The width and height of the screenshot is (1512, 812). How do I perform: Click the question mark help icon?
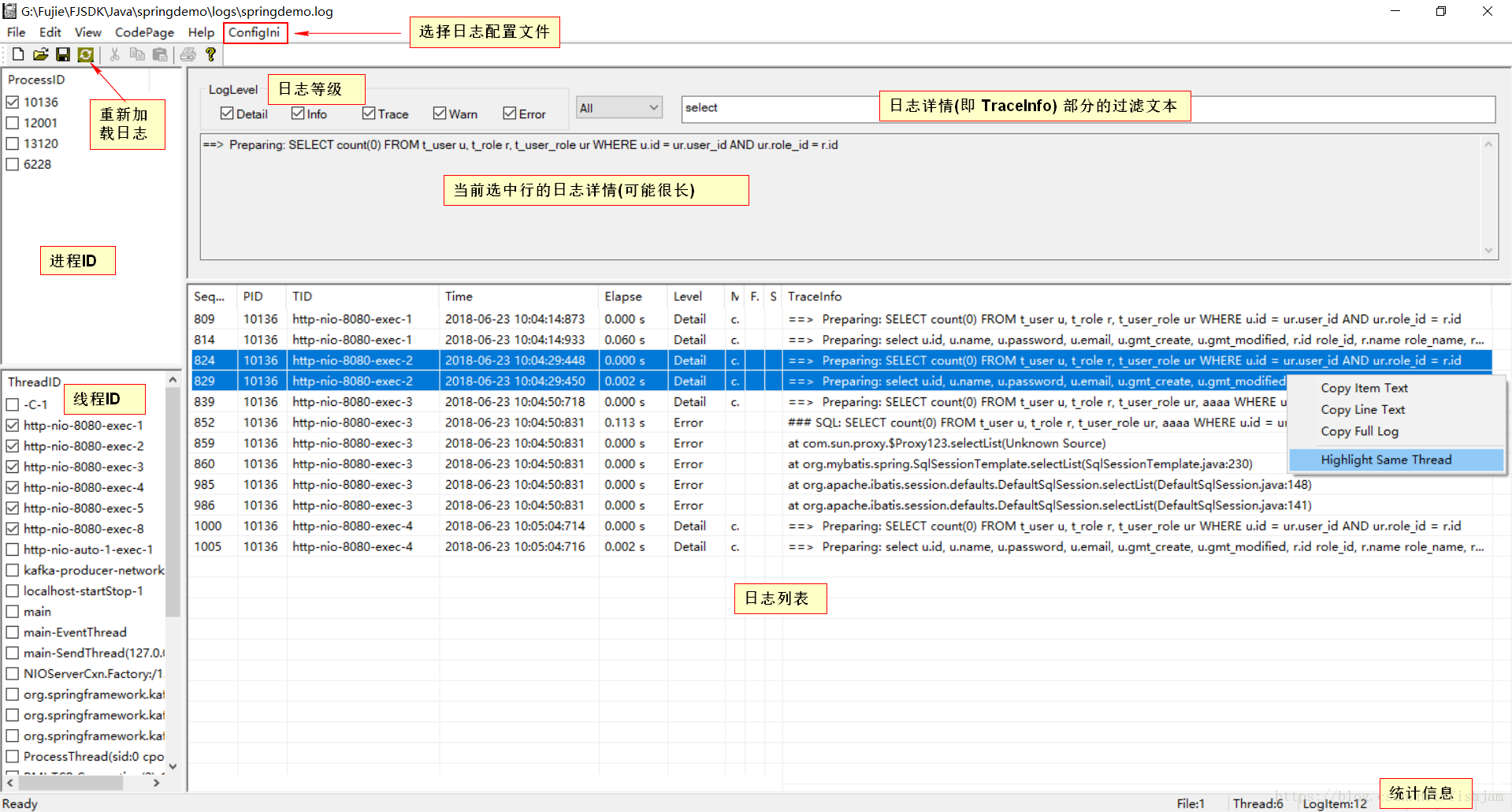click(x=210, y=54)
